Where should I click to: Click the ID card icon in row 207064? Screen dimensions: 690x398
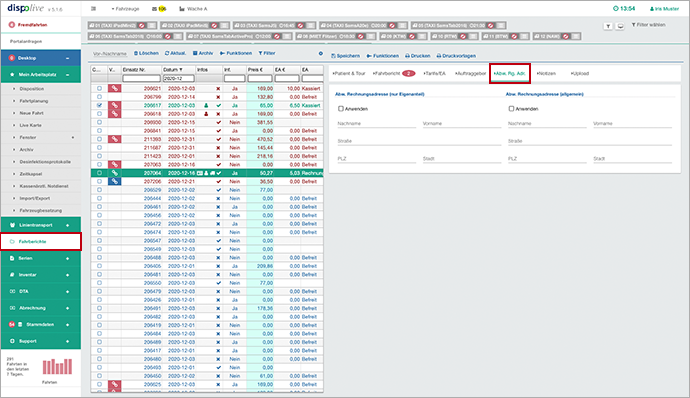click(200, 173)
